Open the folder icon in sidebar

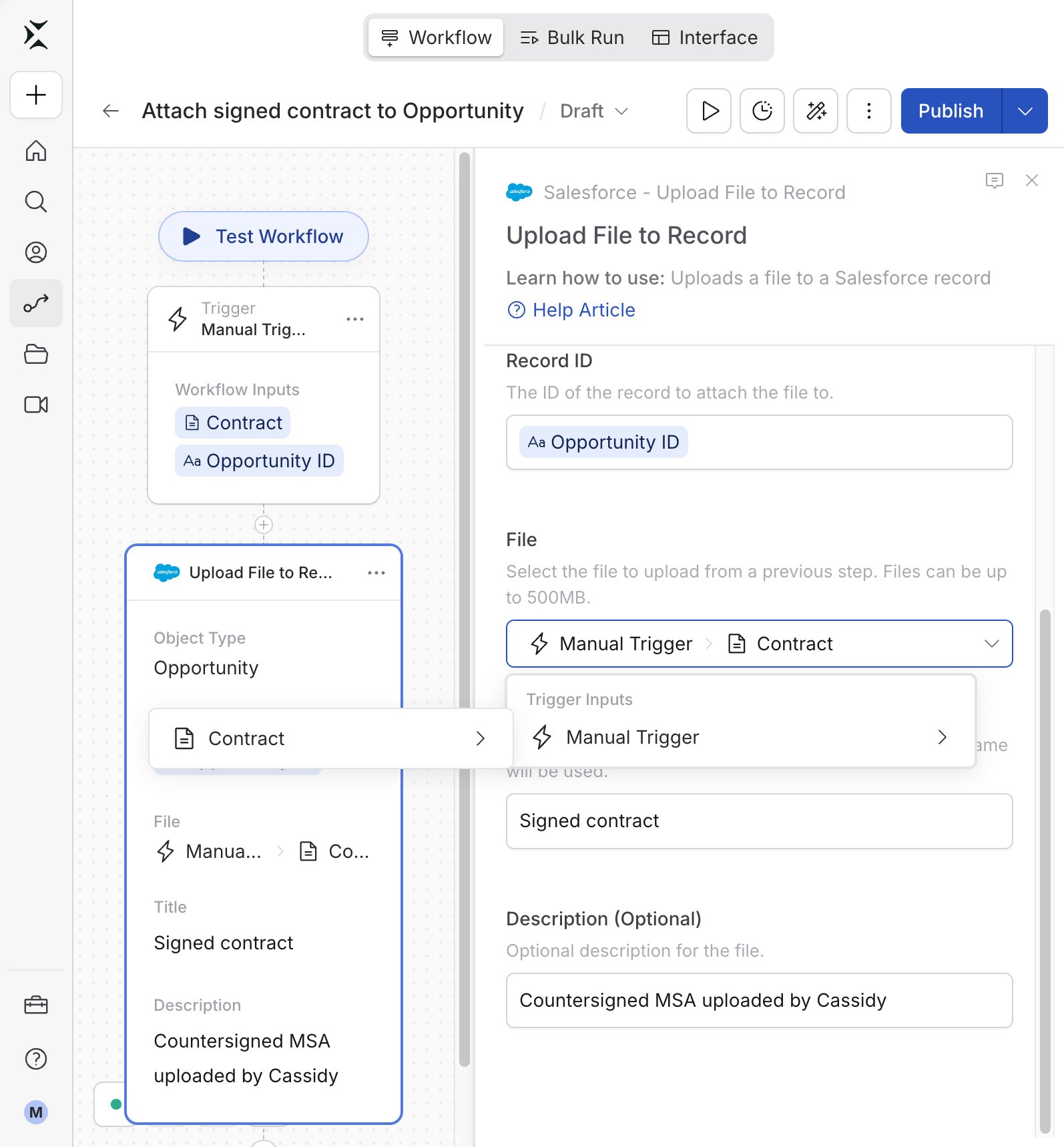[x=36, y=354]
